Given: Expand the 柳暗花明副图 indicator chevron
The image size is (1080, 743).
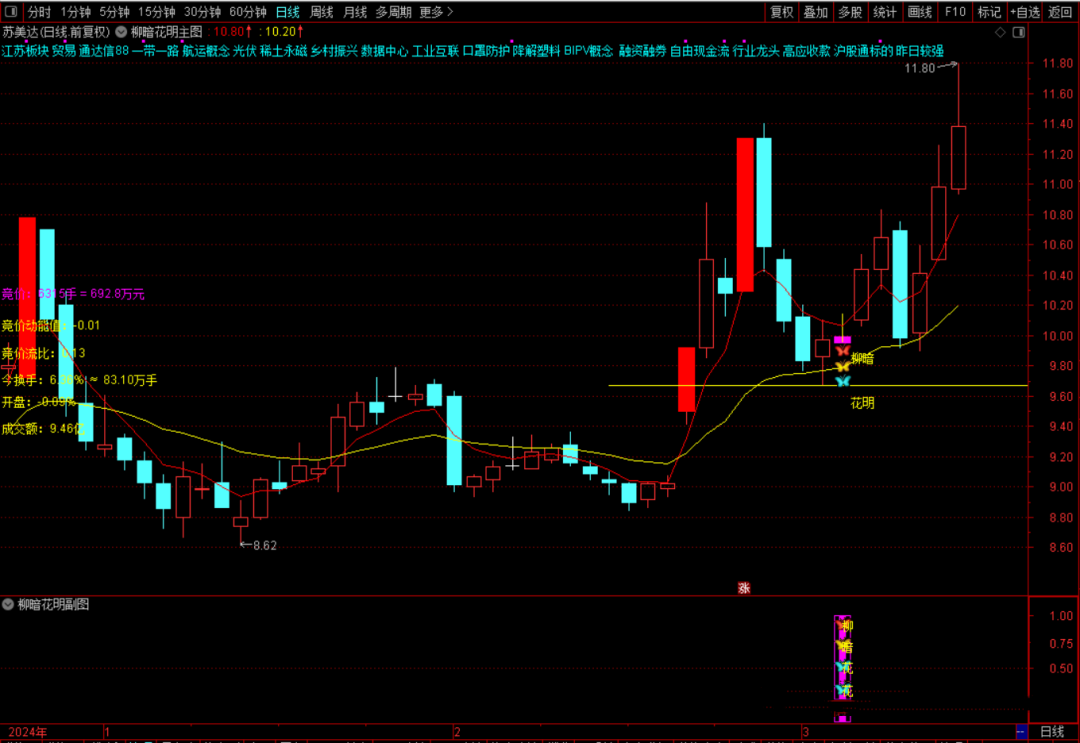Looking at the screenshot, I should coord(8,605).
